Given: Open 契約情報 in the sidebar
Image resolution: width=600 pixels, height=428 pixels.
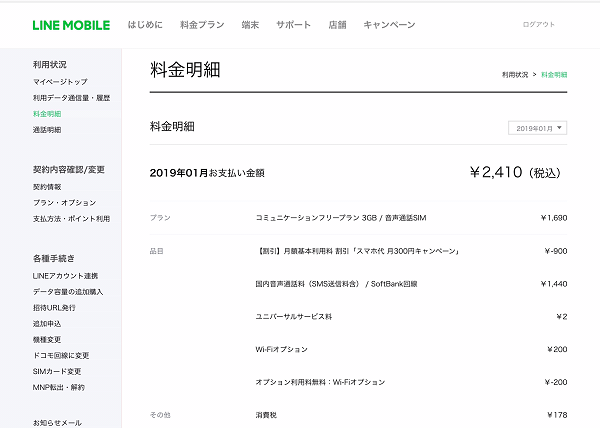Looking at the screenshot, I should tap(47, 187).
